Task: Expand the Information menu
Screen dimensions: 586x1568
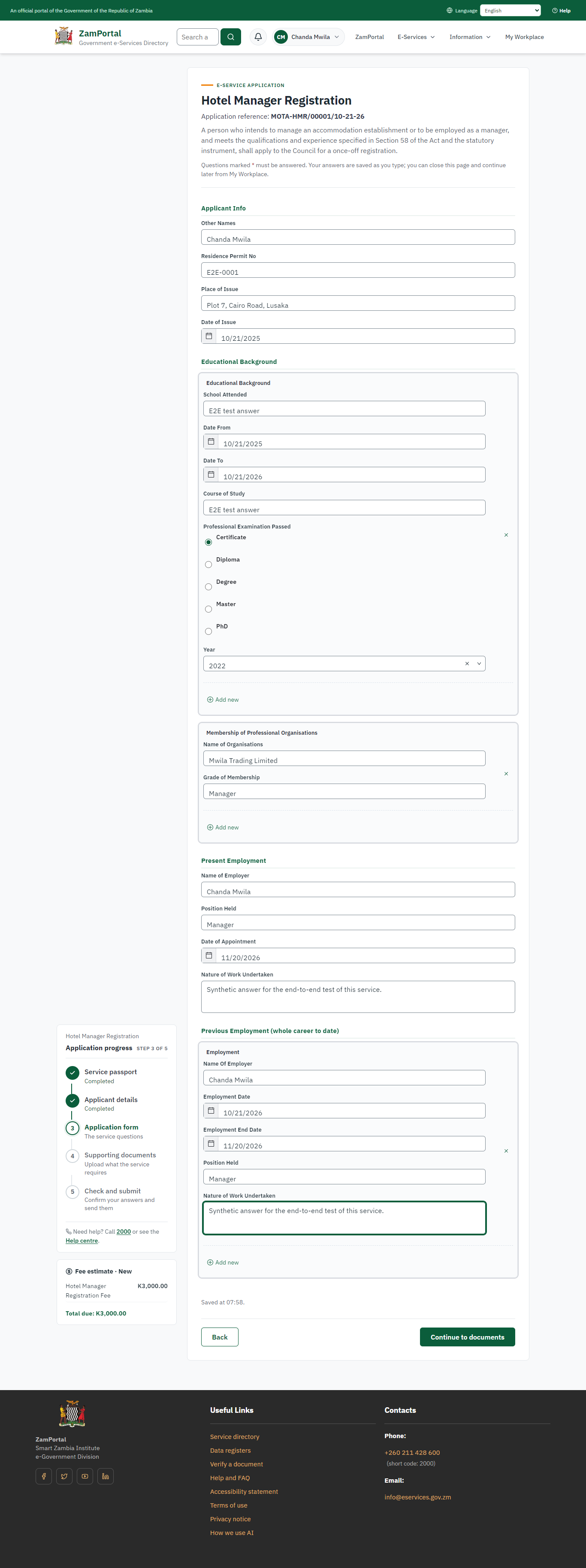Action: point(470,37)
